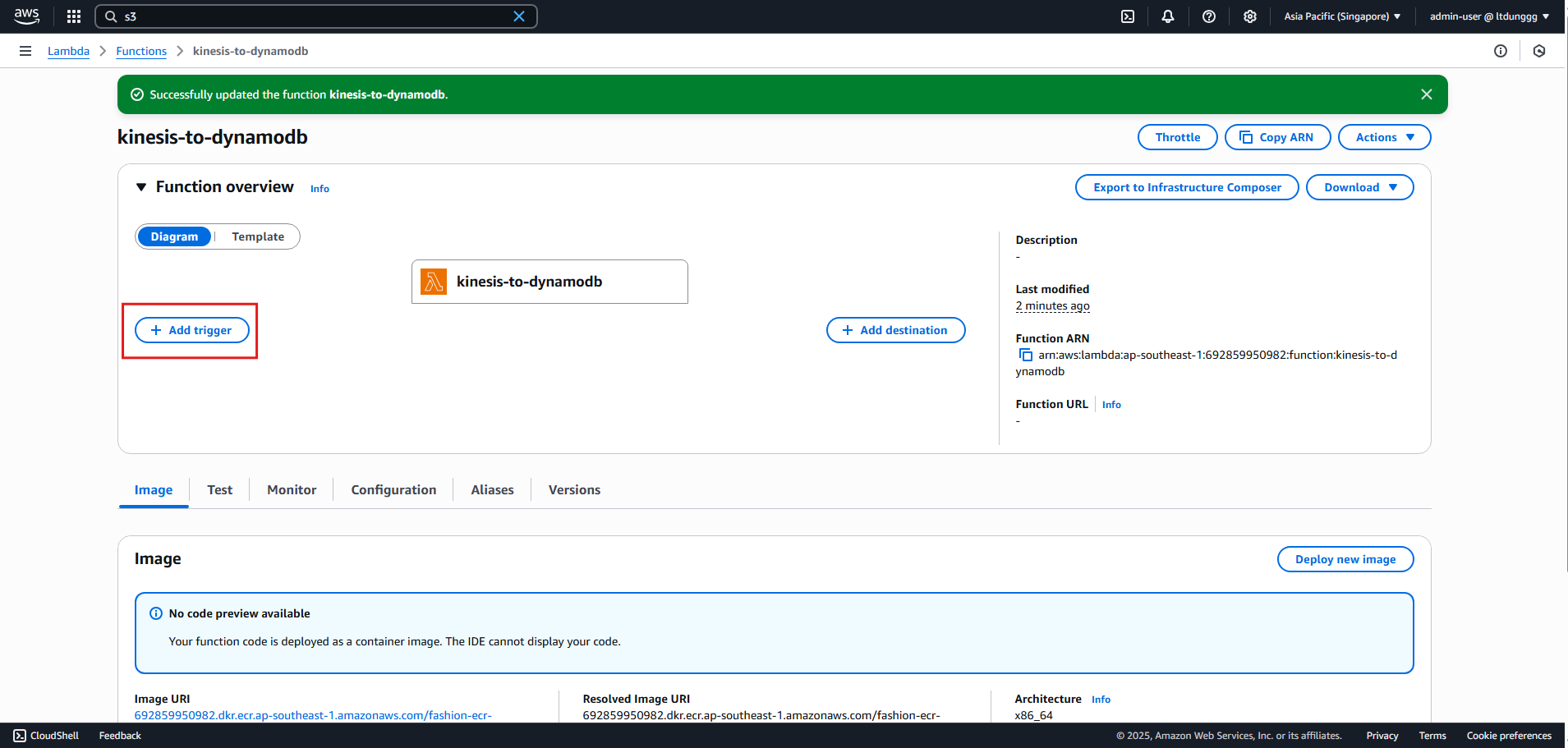Image resolution: width=1568 pixels, height=748 pixels.
Task: Click the kinesis-to-dynamodb page heading
Action: [x=213, y=137]
